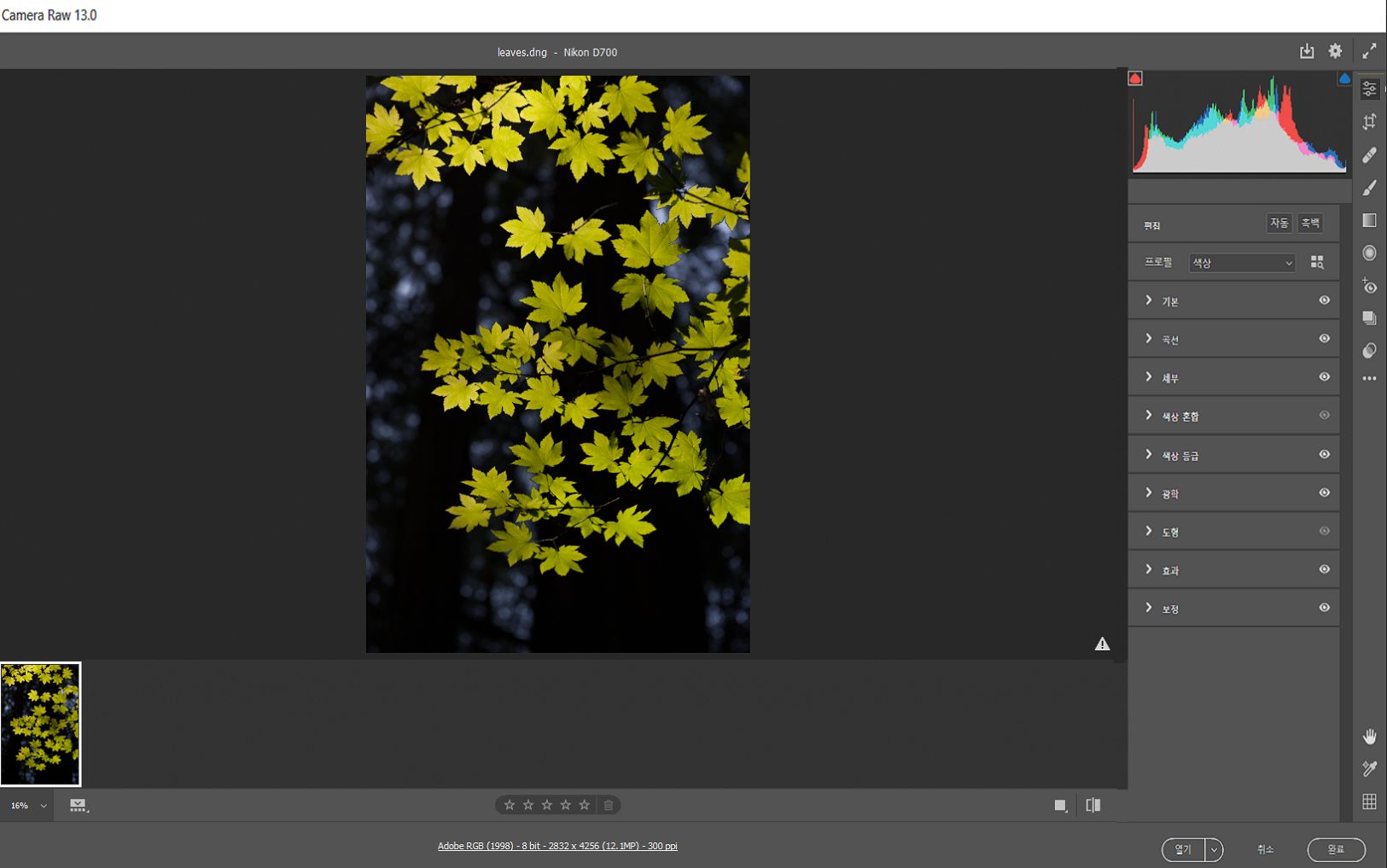Toggle shadow clipping warning red indicator
Image resolution: width=1387 pixels, height=868 pixels.
pyautogui.click(x=1135, y=79)
